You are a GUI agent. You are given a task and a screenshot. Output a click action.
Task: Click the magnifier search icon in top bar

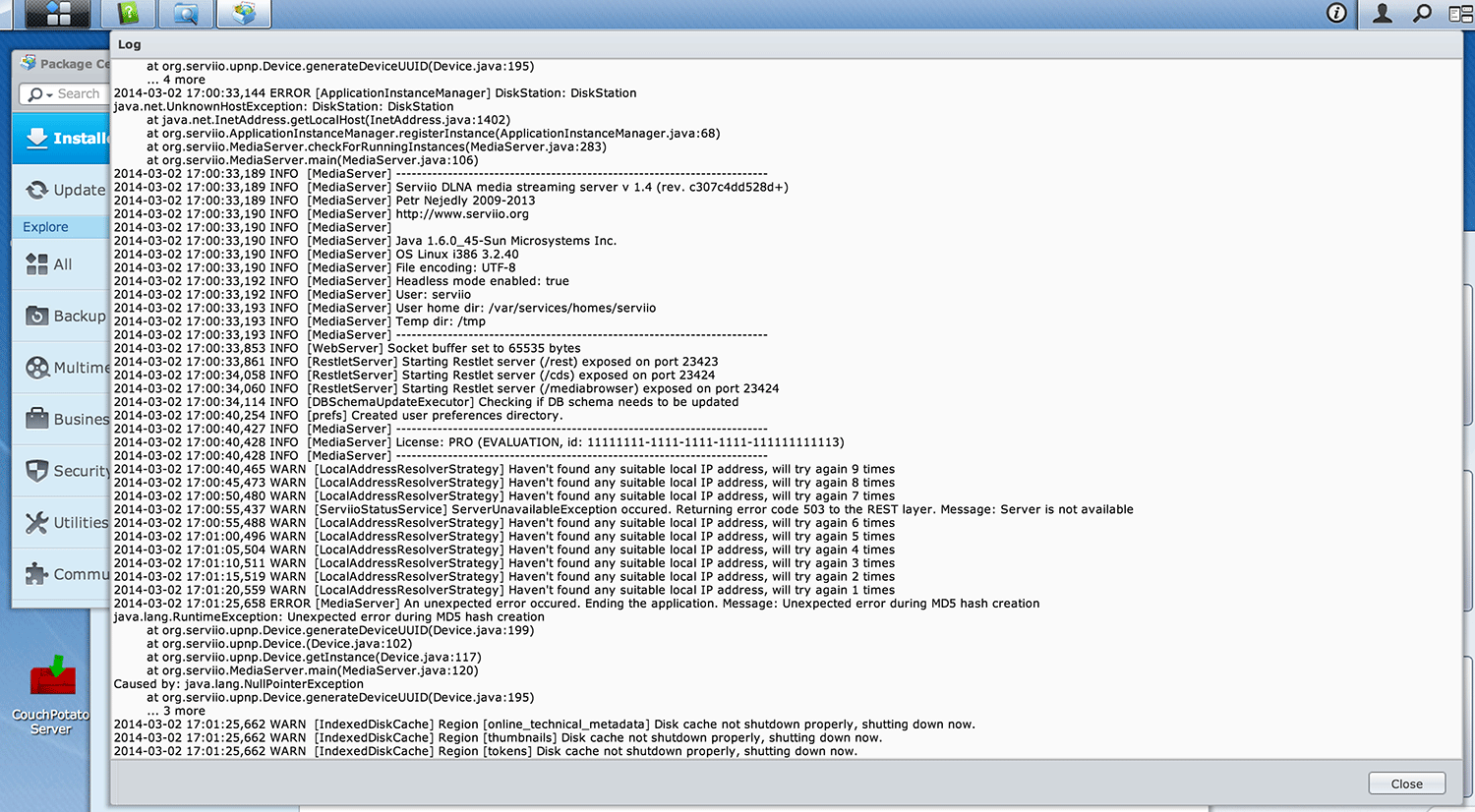[x=1422, y=13]
